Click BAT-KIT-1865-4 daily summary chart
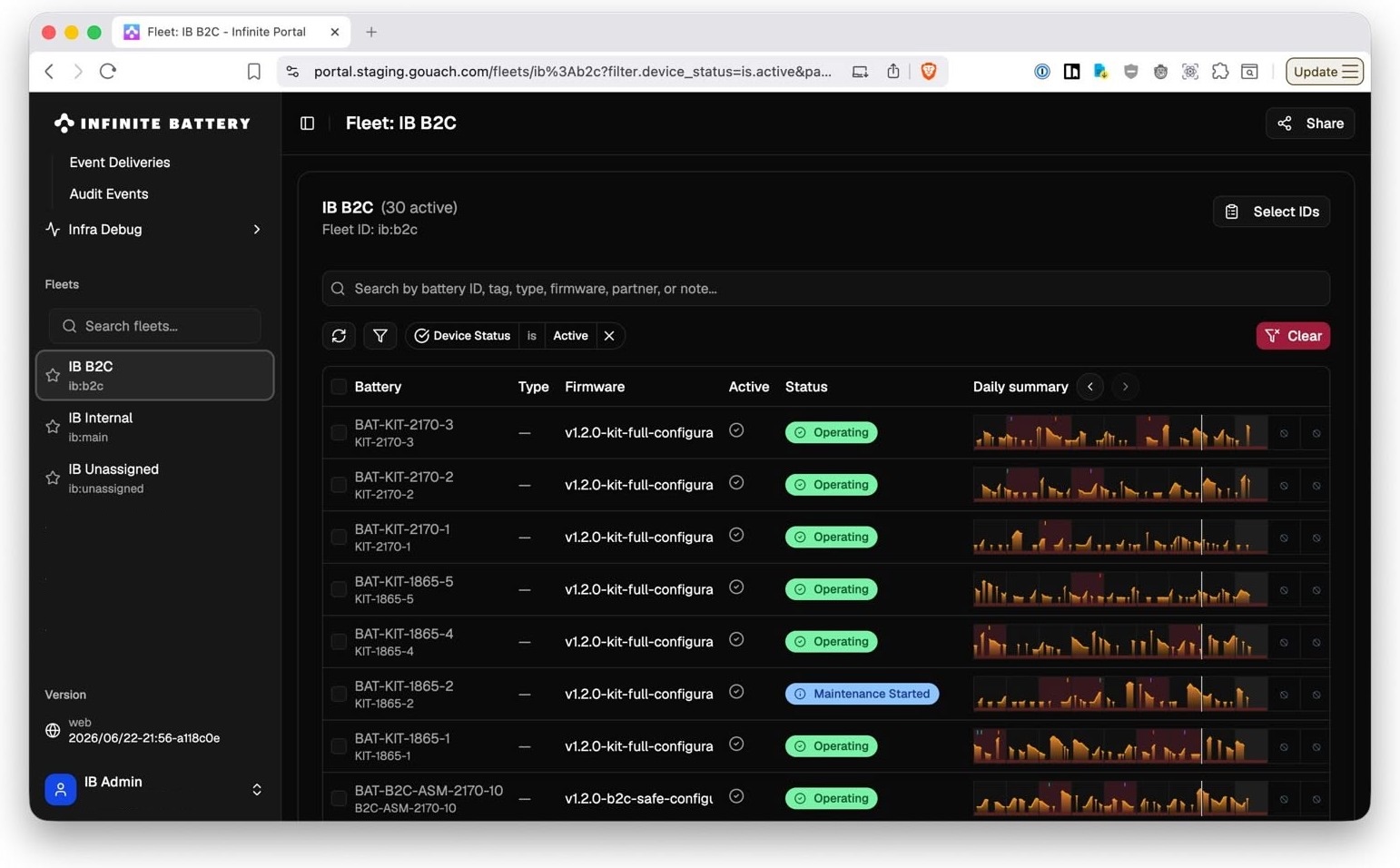This screenshot has width=1400, height=868. pyautogui.click(x=1120, y=642)
